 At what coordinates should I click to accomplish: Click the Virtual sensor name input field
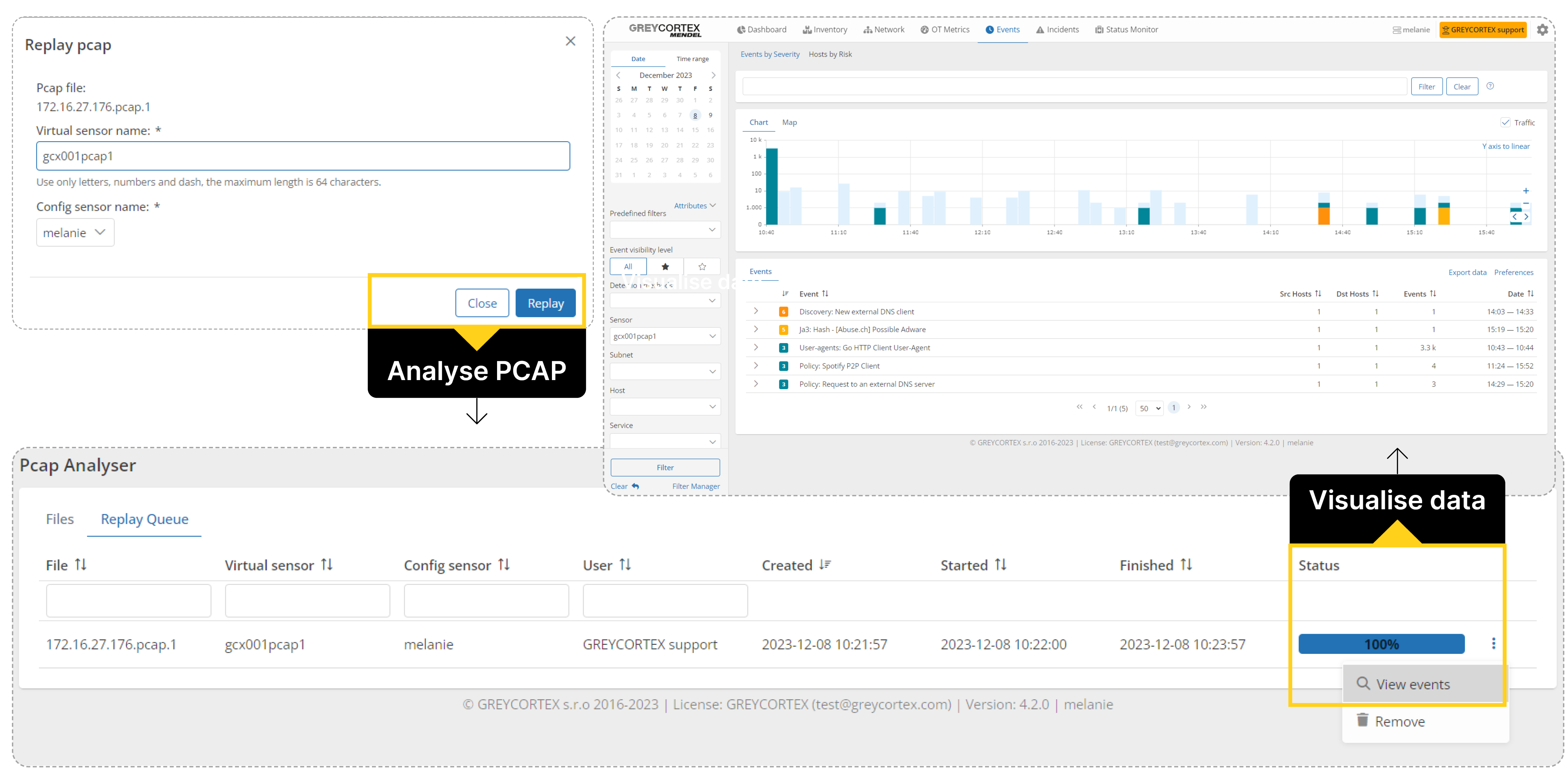[x=303, y=156]
